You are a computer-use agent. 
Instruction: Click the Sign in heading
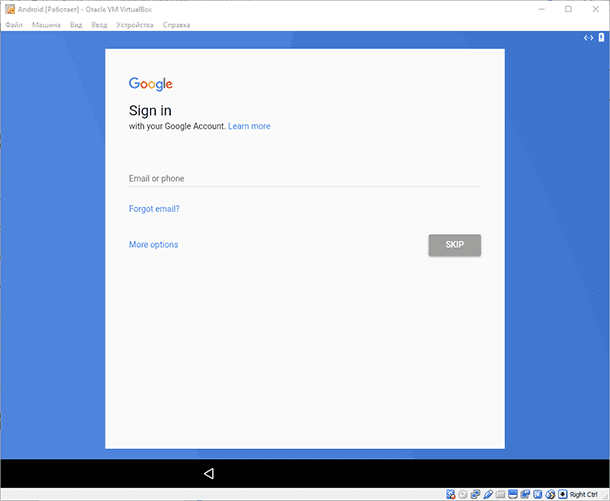[150, 110]
